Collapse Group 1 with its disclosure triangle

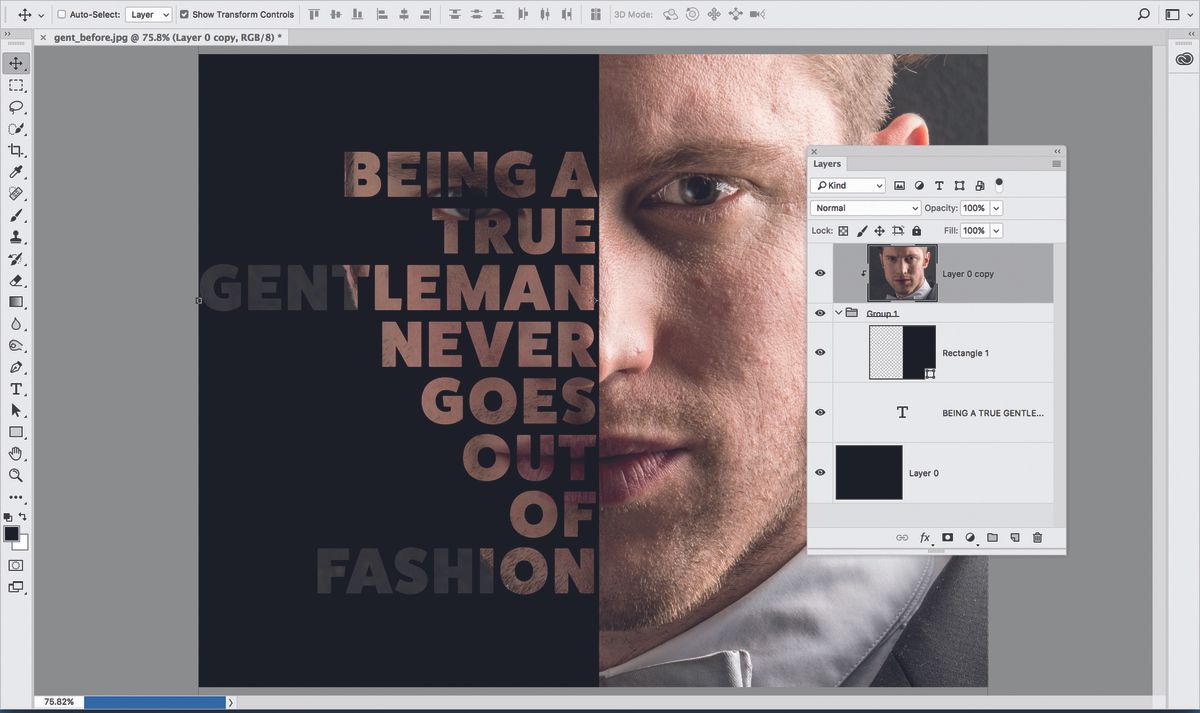coord(837,313)
